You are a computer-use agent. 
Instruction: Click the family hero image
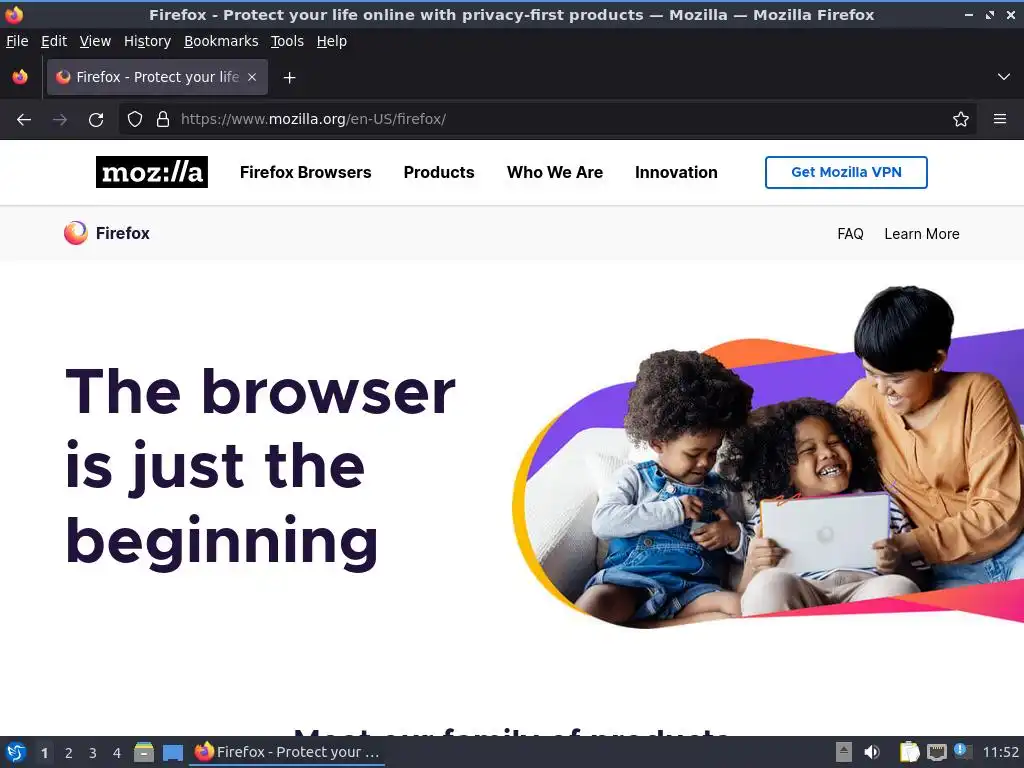pyautogui.click(x=768, y=457)
